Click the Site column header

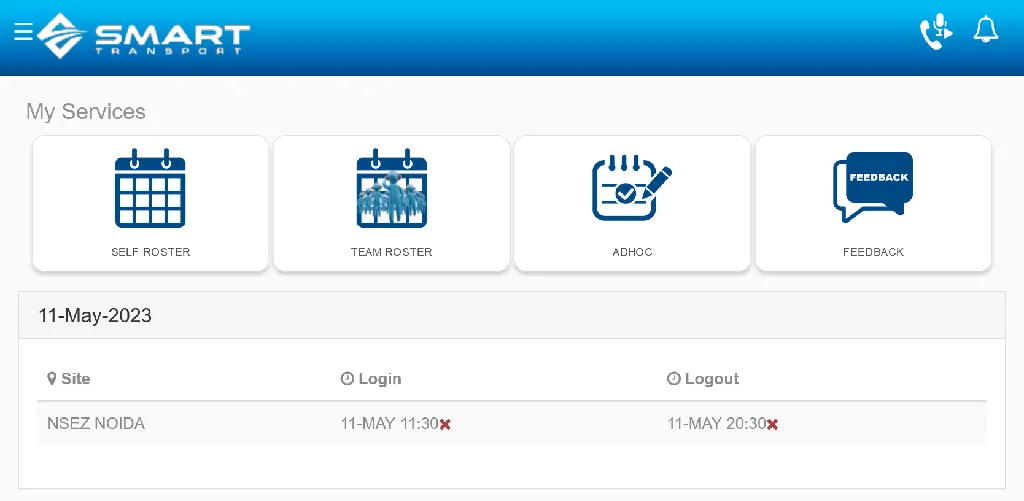tap(69, 379)
